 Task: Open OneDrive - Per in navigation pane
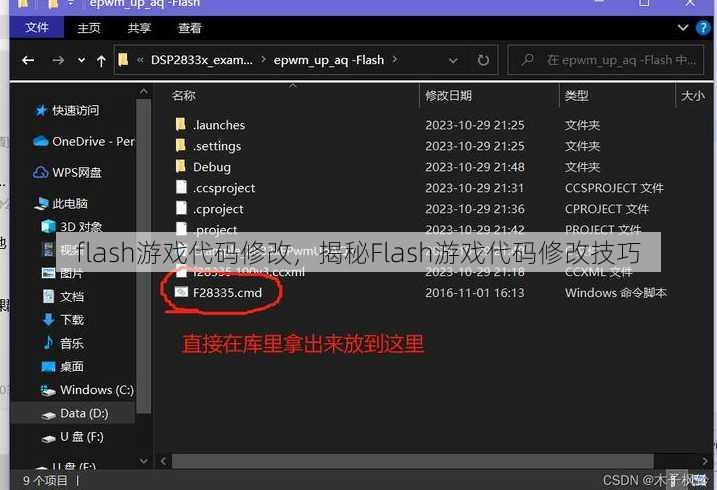93,141
